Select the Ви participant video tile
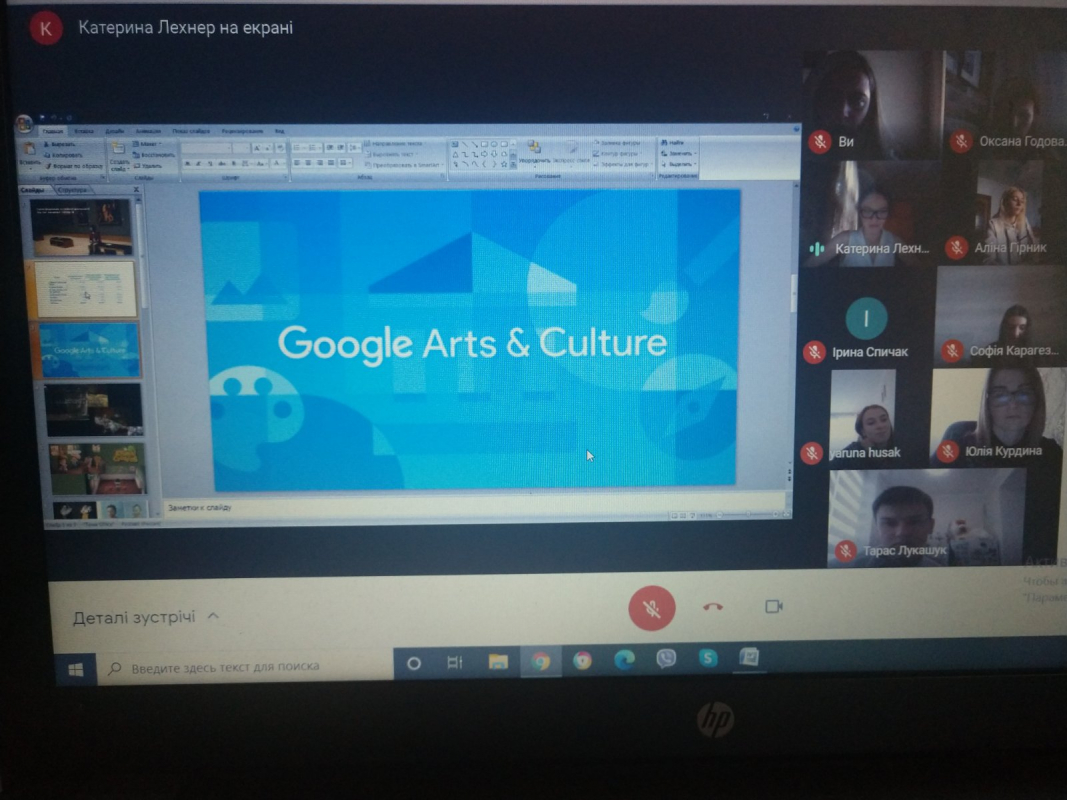 tap(872, 105)
